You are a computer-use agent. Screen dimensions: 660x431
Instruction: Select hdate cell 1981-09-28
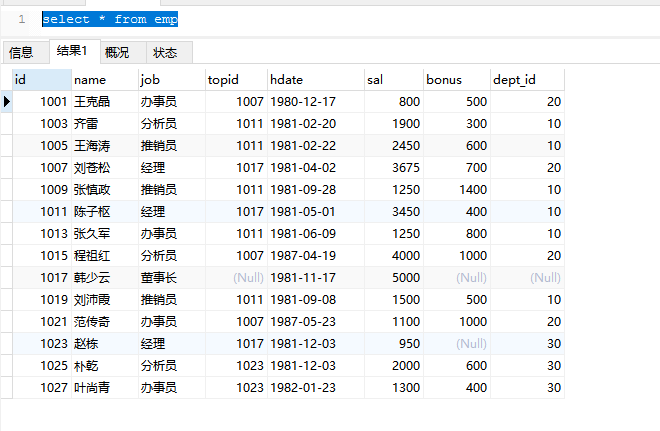(316, 189)
